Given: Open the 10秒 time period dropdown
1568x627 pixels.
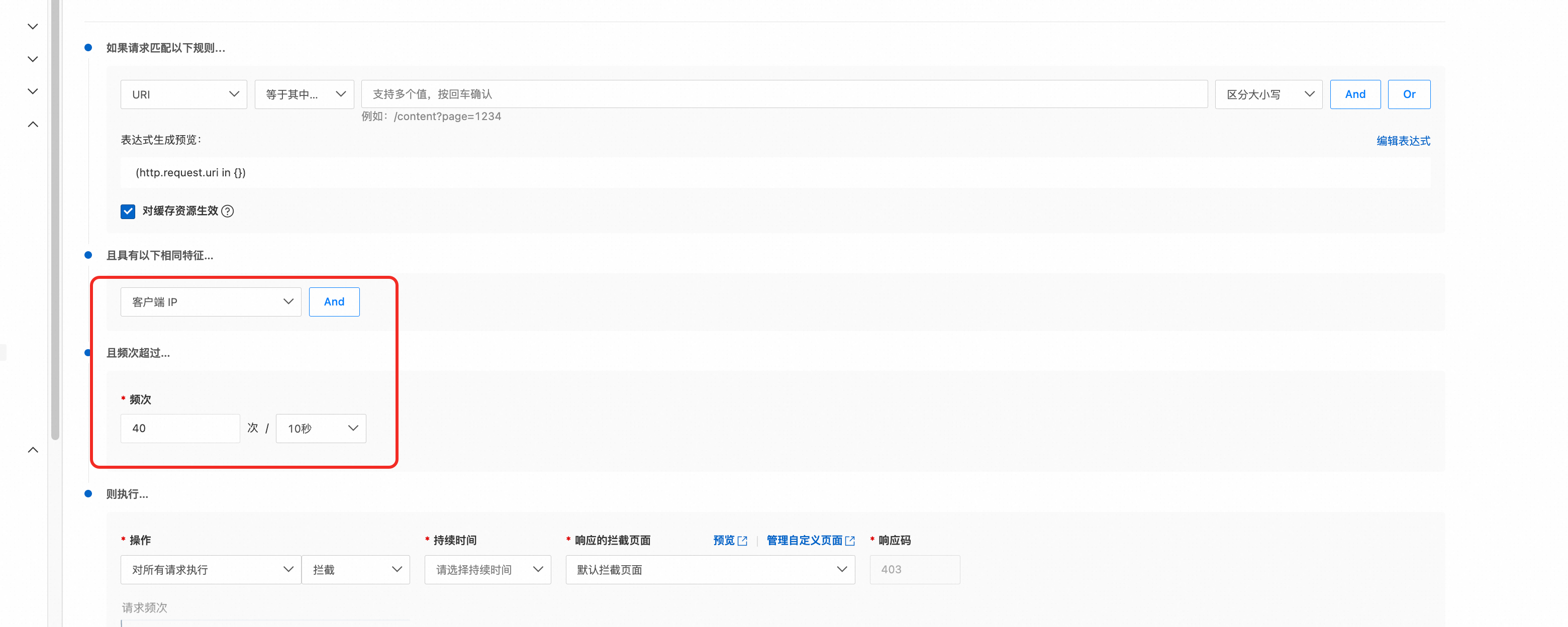Looking at the screenshot, I should (x=321, y=429).
